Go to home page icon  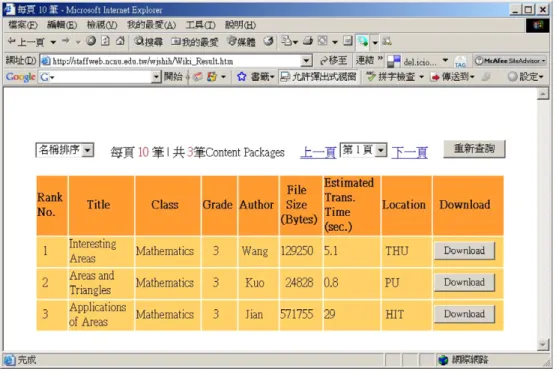point(120,41)
